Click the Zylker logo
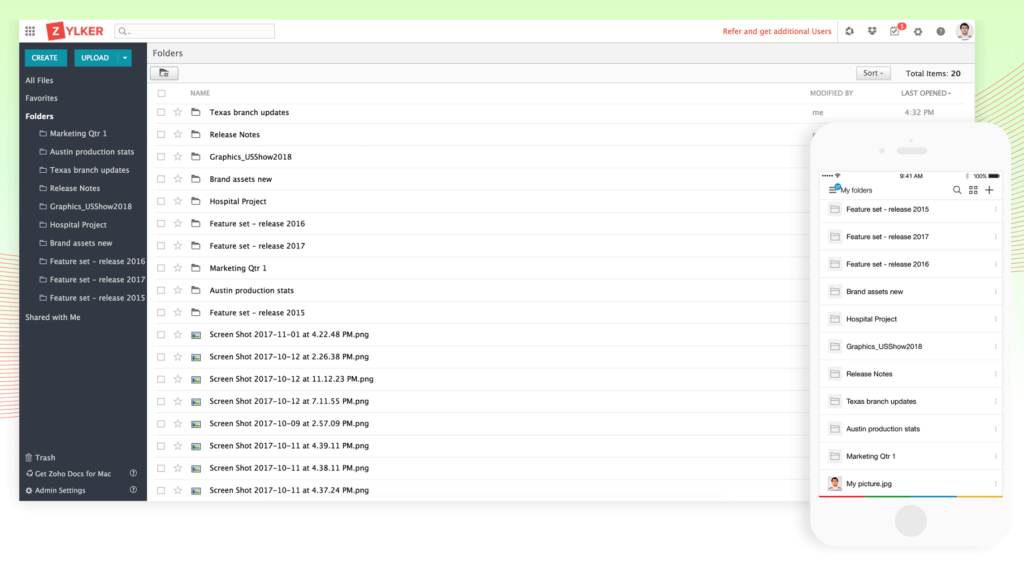 pyautogui.click(x=74, y=31)
